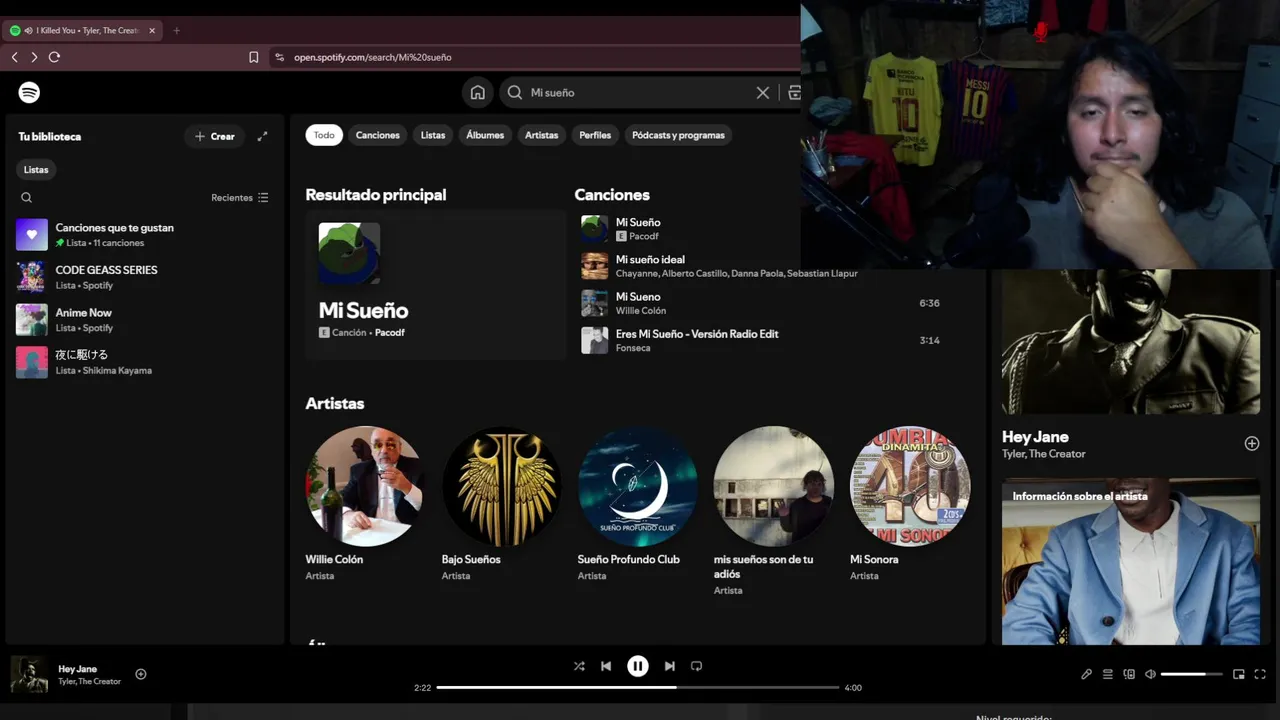Open Sueño Profundo Club artist card
The width and height of the screenshot is (1280, 720).
[x=637, y=504]
